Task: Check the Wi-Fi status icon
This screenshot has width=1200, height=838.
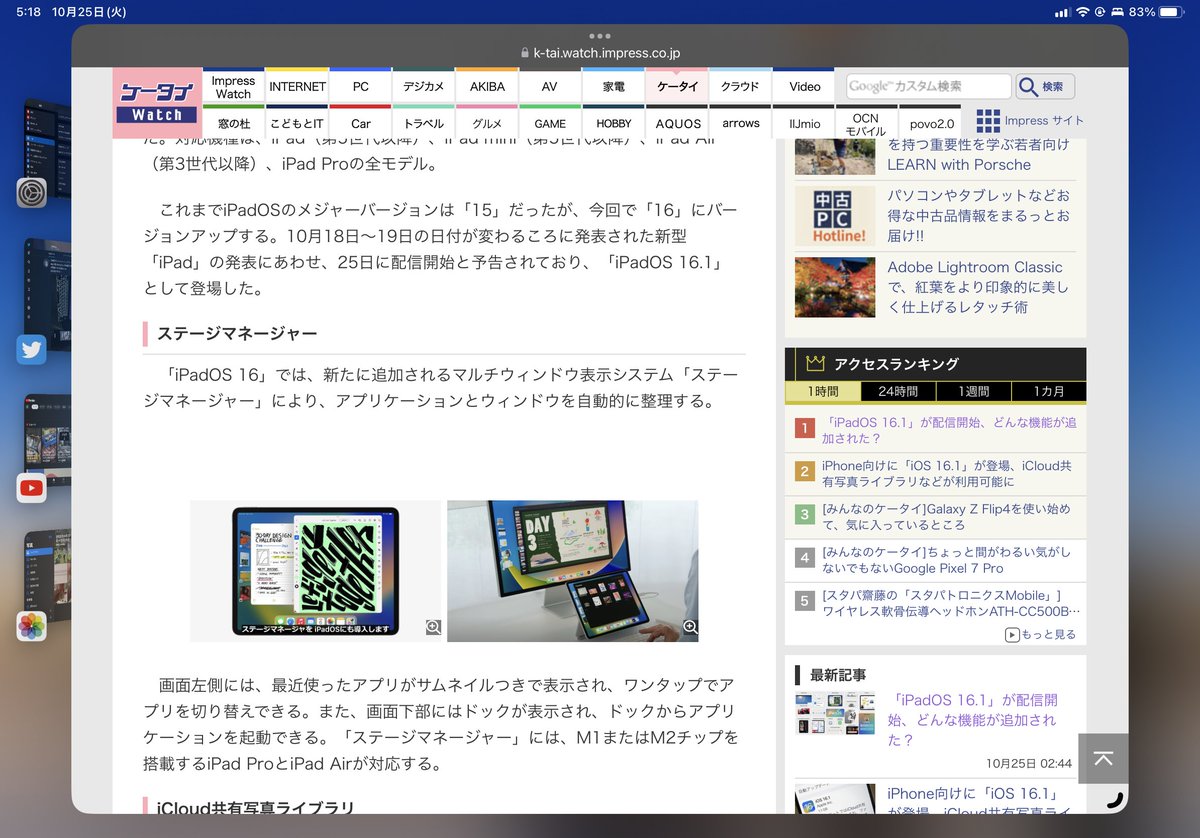Action: click(1082, 12)
